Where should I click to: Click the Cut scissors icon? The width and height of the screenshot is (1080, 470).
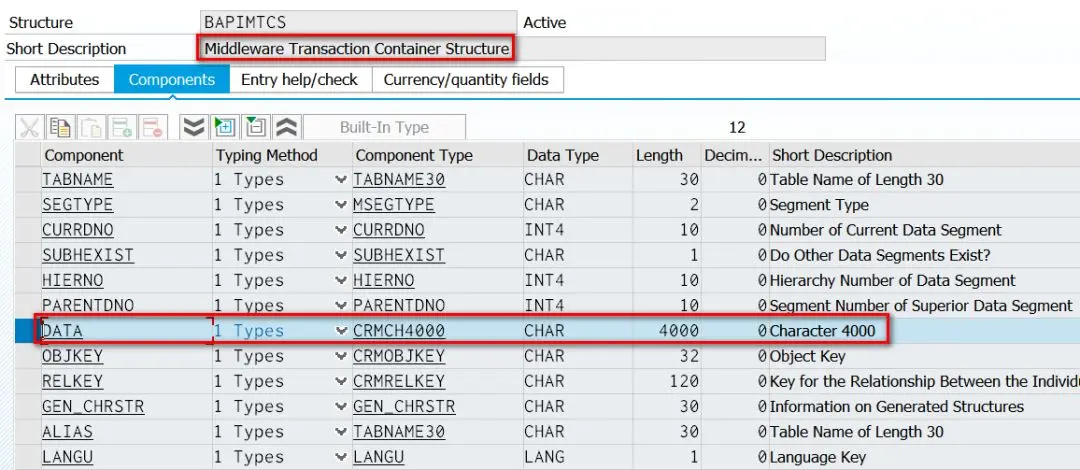(x=30, y=127)
